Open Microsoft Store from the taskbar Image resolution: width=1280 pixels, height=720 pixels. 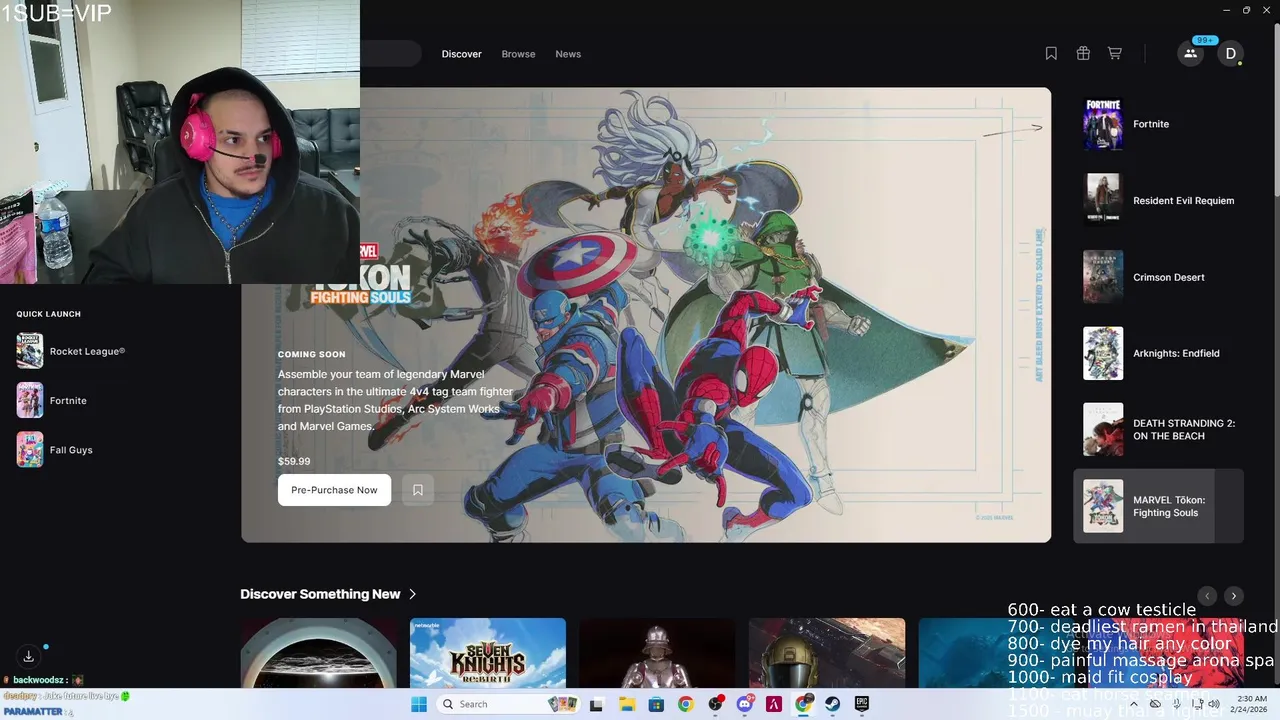pyautogui.click(x=656, y=704)
